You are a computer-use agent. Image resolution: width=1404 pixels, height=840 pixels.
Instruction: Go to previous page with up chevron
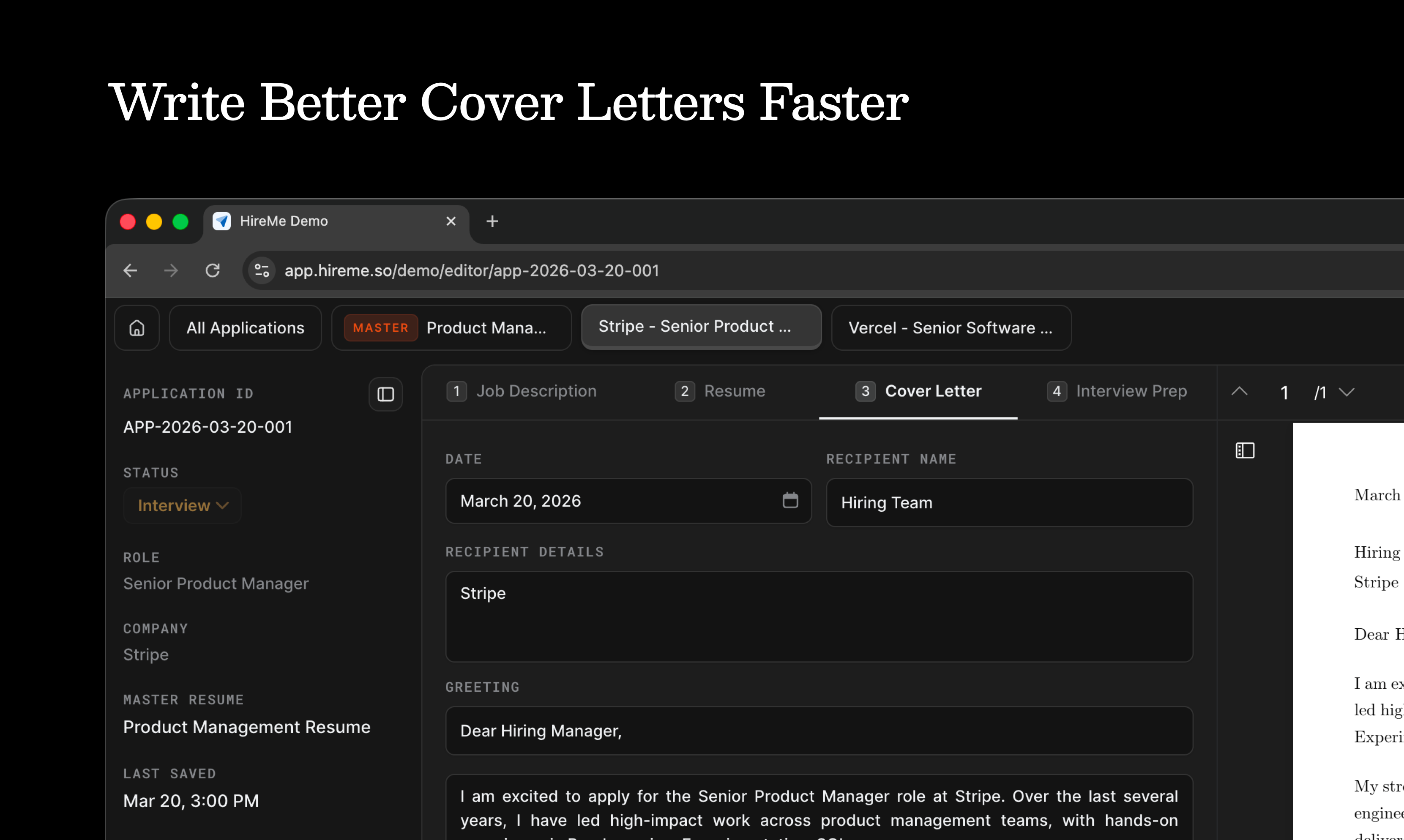pos(1239,391)
